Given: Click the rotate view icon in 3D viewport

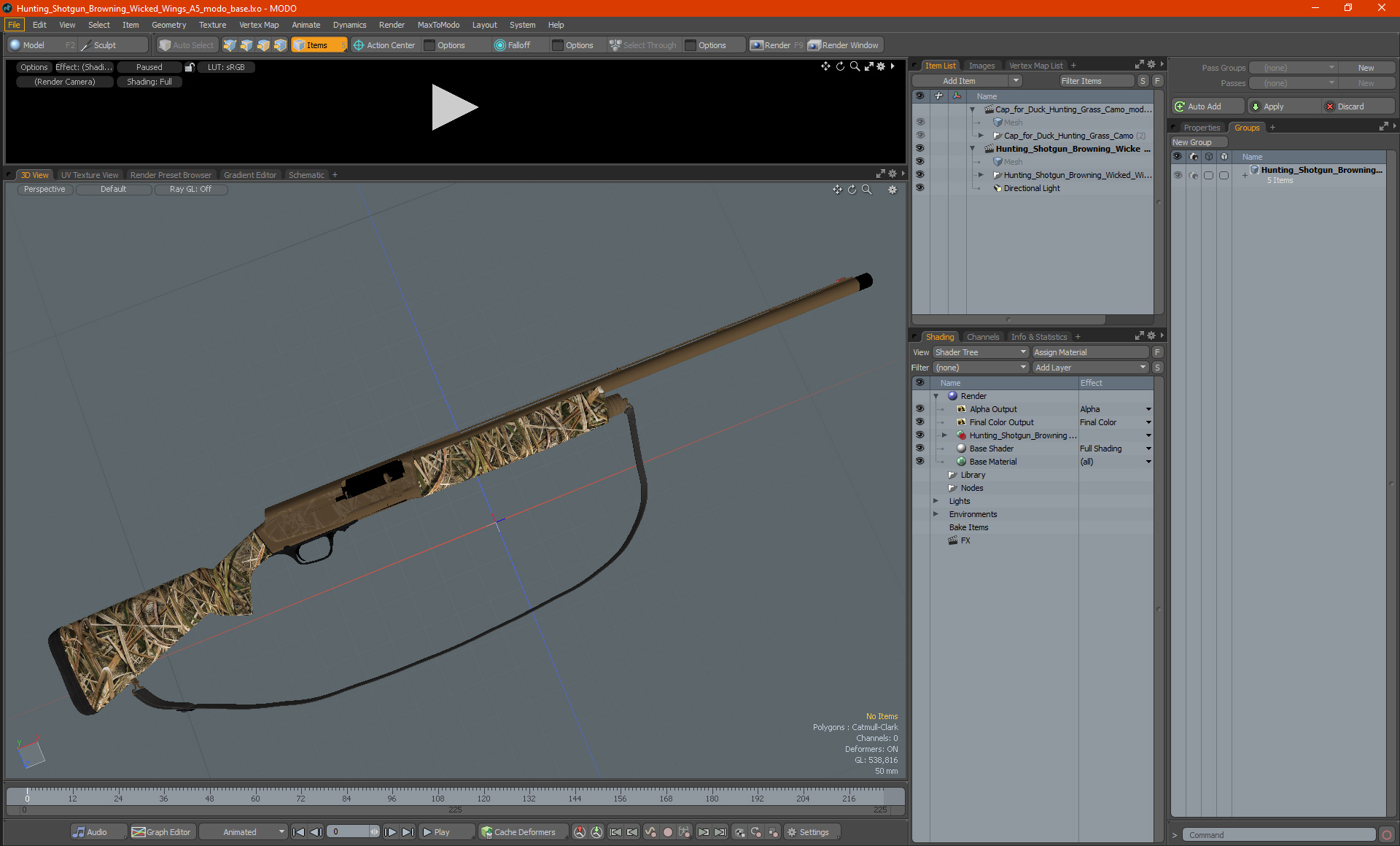Looking at the screenshot, I should click(x=852, y=190).
